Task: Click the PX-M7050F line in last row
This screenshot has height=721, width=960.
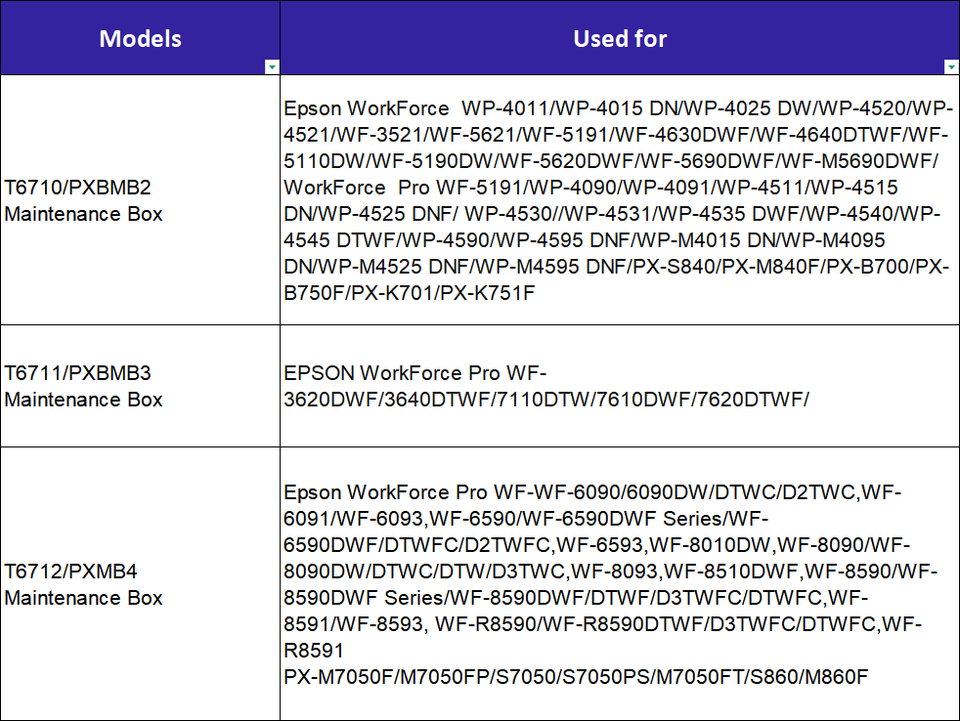Action: tap(576, 677)
